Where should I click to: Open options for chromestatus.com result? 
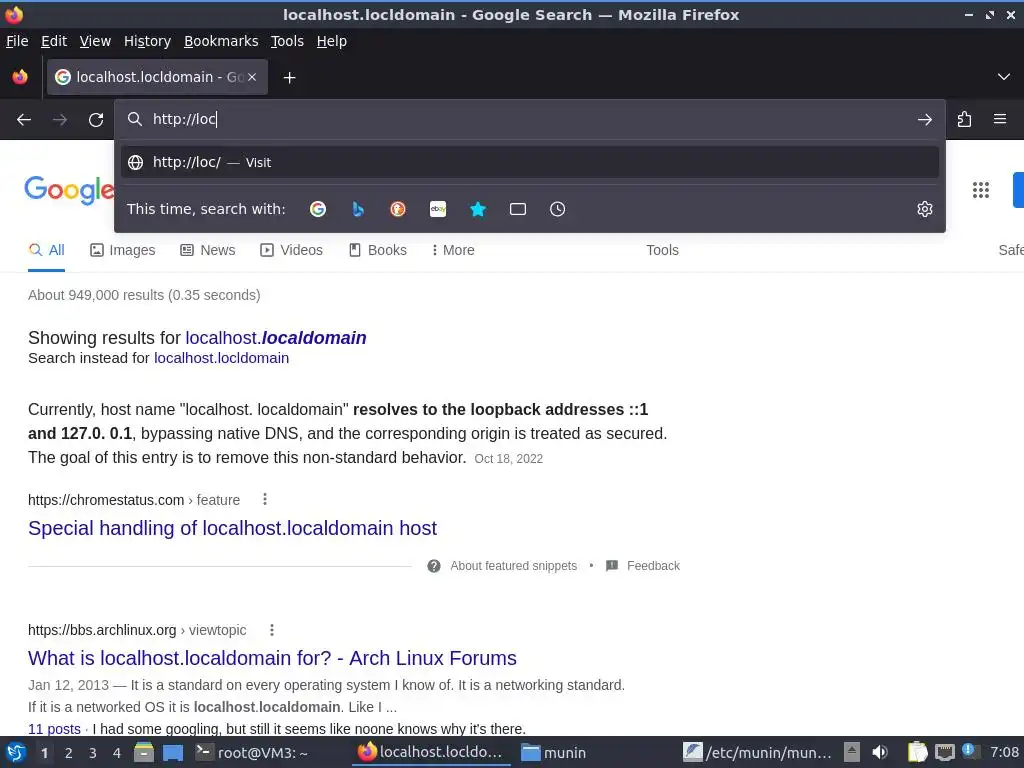tap(264, 500)
